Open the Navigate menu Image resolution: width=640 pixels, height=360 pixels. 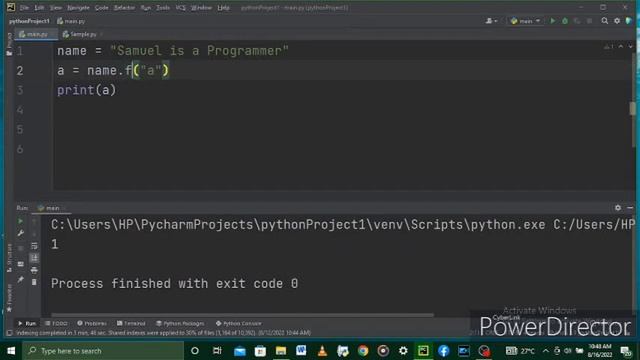[x=78, y=8]
